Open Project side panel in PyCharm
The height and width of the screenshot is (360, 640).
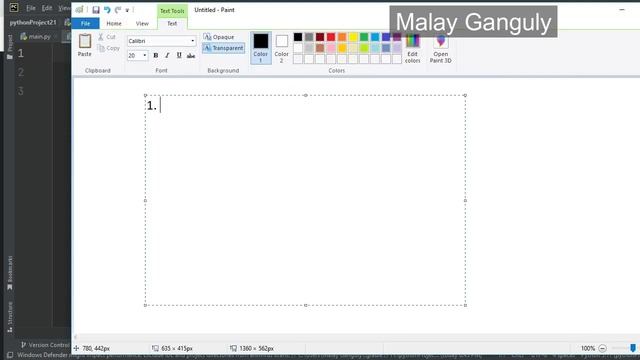10,47
